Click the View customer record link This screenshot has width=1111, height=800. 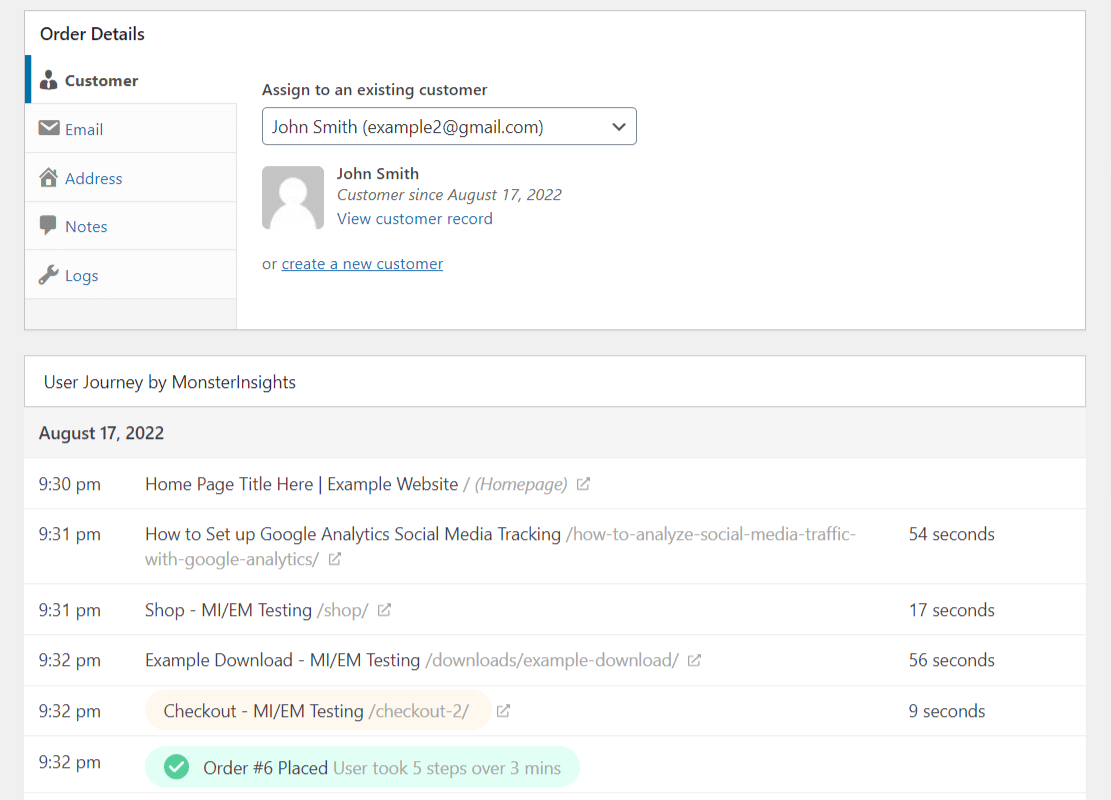(414, 218)
